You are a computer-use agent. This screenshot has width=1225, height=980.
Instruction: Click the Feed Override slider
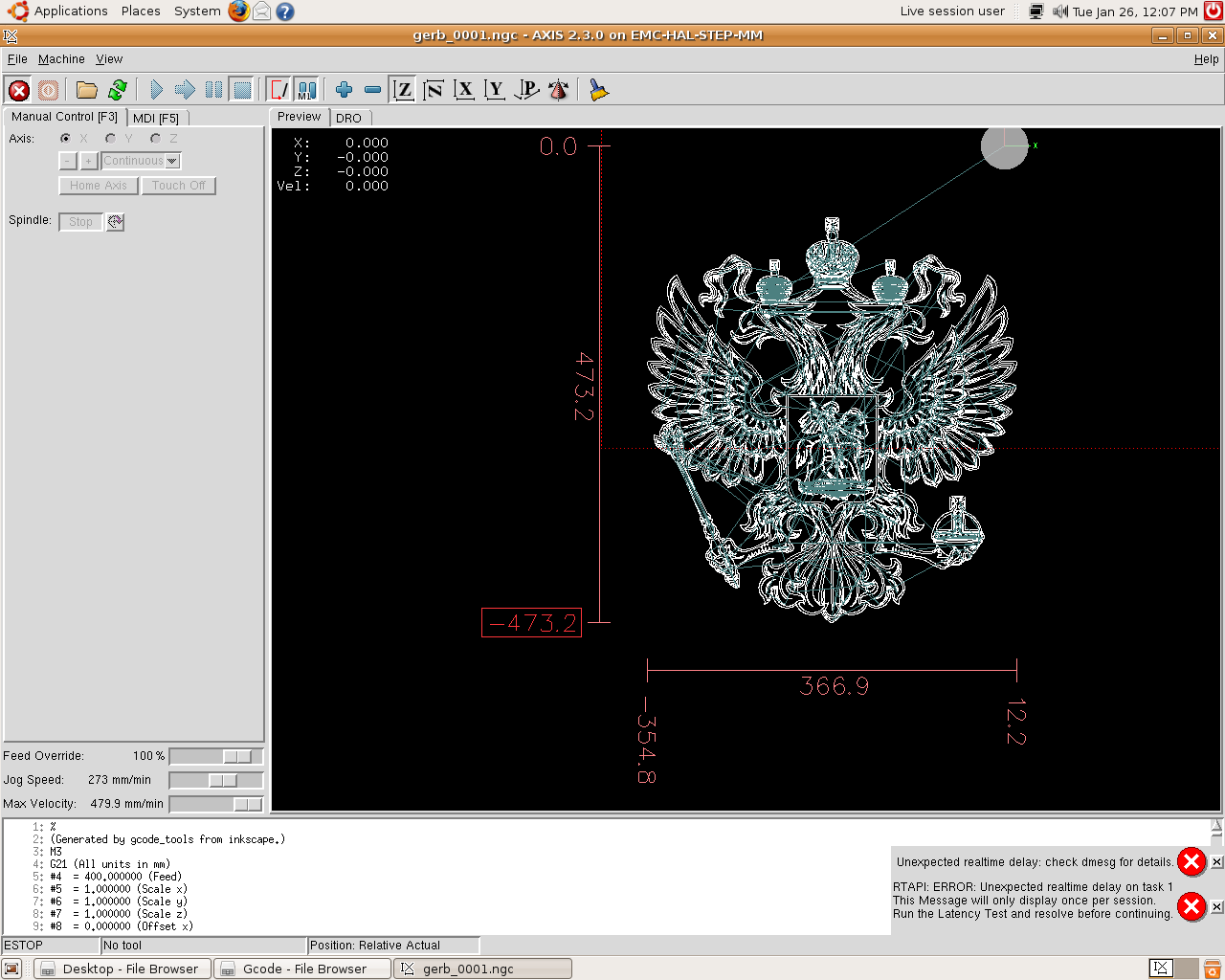215,756
